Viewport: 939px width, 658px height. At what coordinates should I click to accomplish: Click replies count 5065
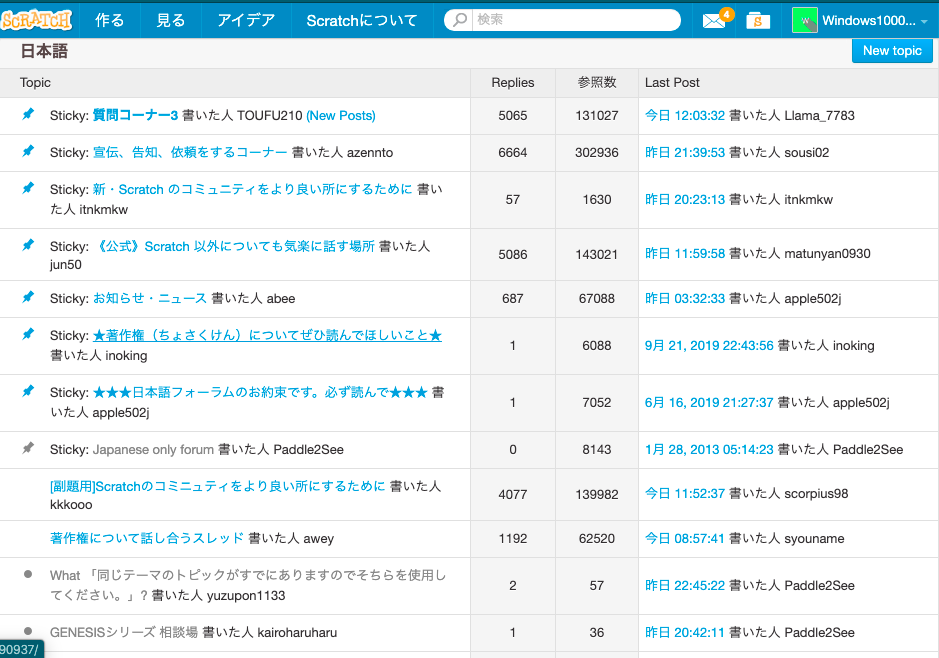[x=513, y=116]
